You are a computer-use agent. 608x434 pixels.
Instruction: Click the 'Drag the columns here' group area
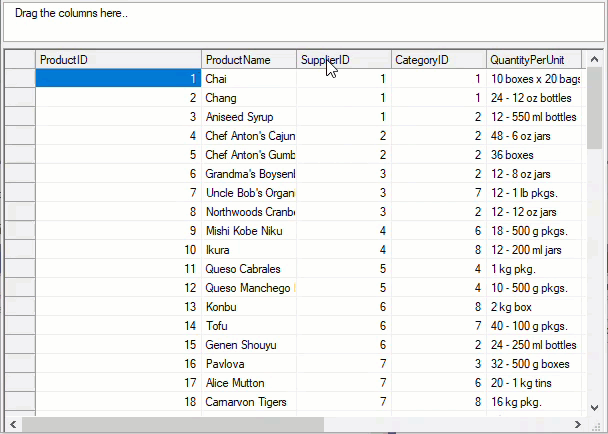click(x=300, y=22)
